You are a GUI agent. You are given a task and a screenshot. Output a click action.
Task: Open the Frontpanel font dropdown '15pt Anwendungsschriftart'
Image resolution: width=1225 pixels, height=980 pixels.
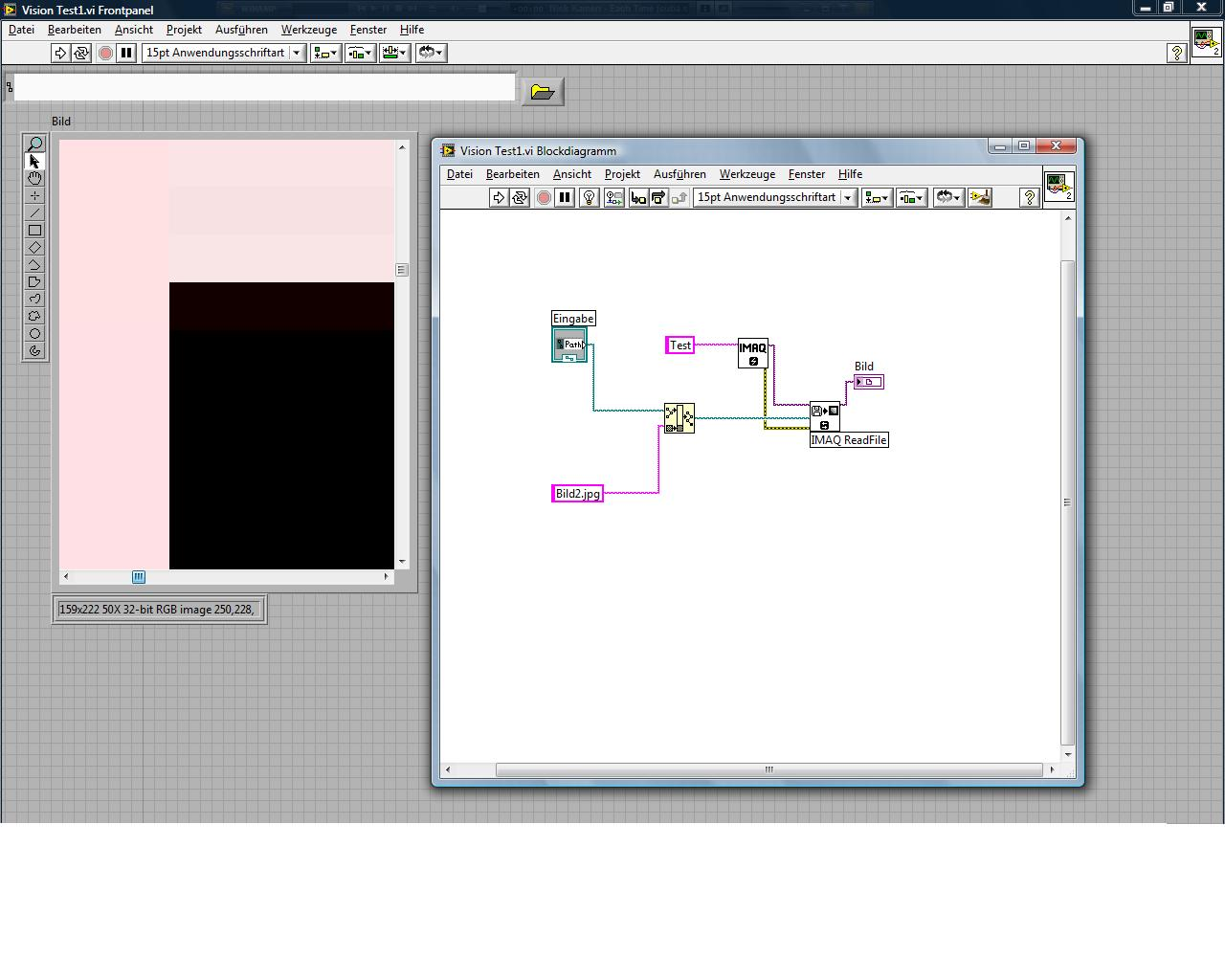click(x=224, y=53)
